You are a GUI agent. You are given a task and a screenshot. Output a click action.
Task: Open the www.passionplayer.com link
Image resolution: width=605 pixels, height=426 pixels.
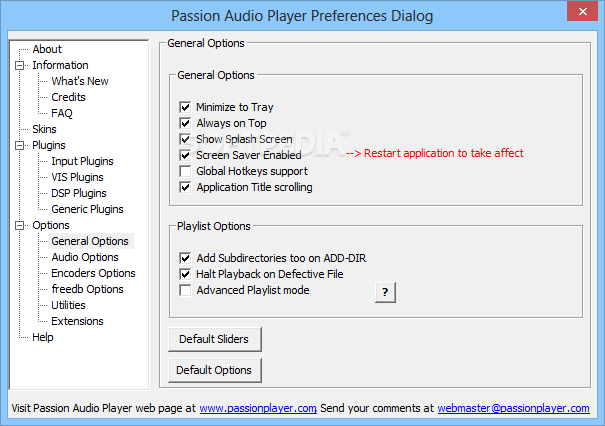[258, 409]
